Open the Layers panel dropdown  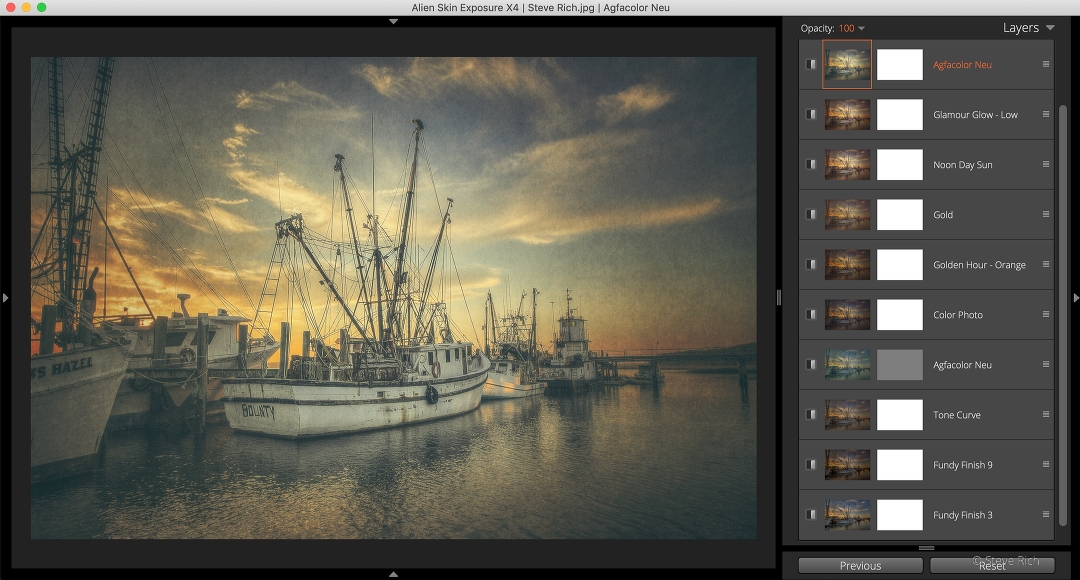point(1047,27)
